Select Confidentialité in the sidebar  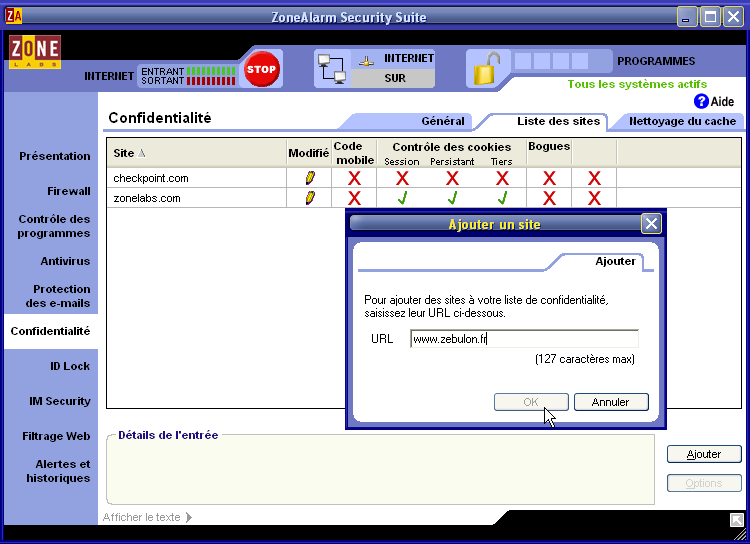click(x=50, y=331)
